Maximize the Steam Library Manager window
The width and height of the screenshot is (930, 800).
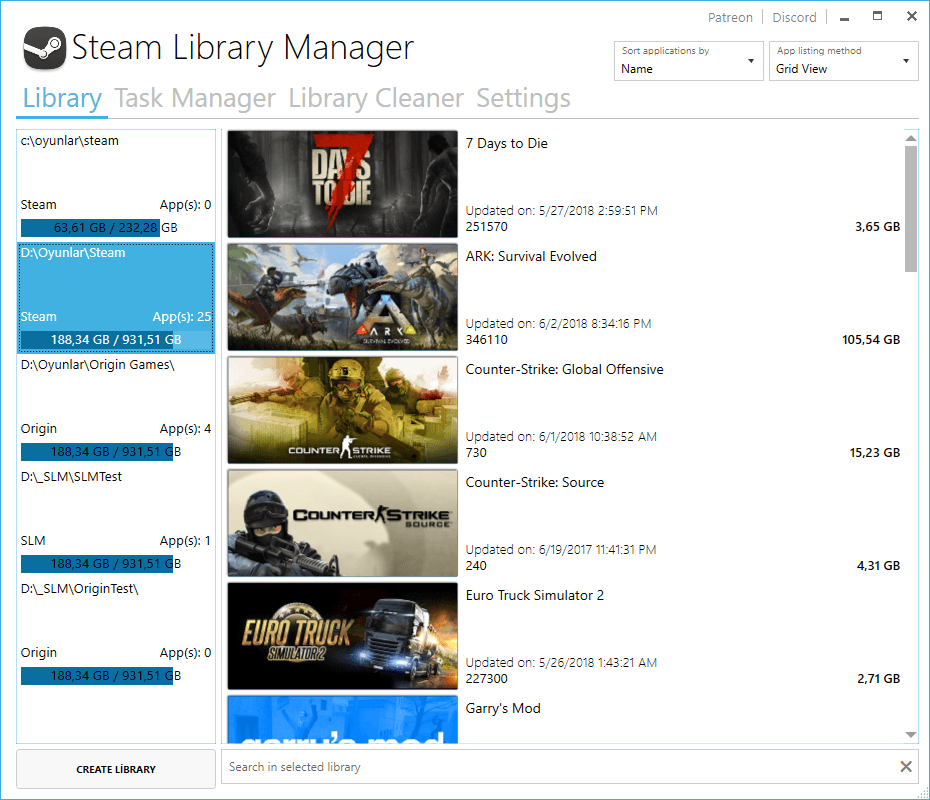click(877, 17)
